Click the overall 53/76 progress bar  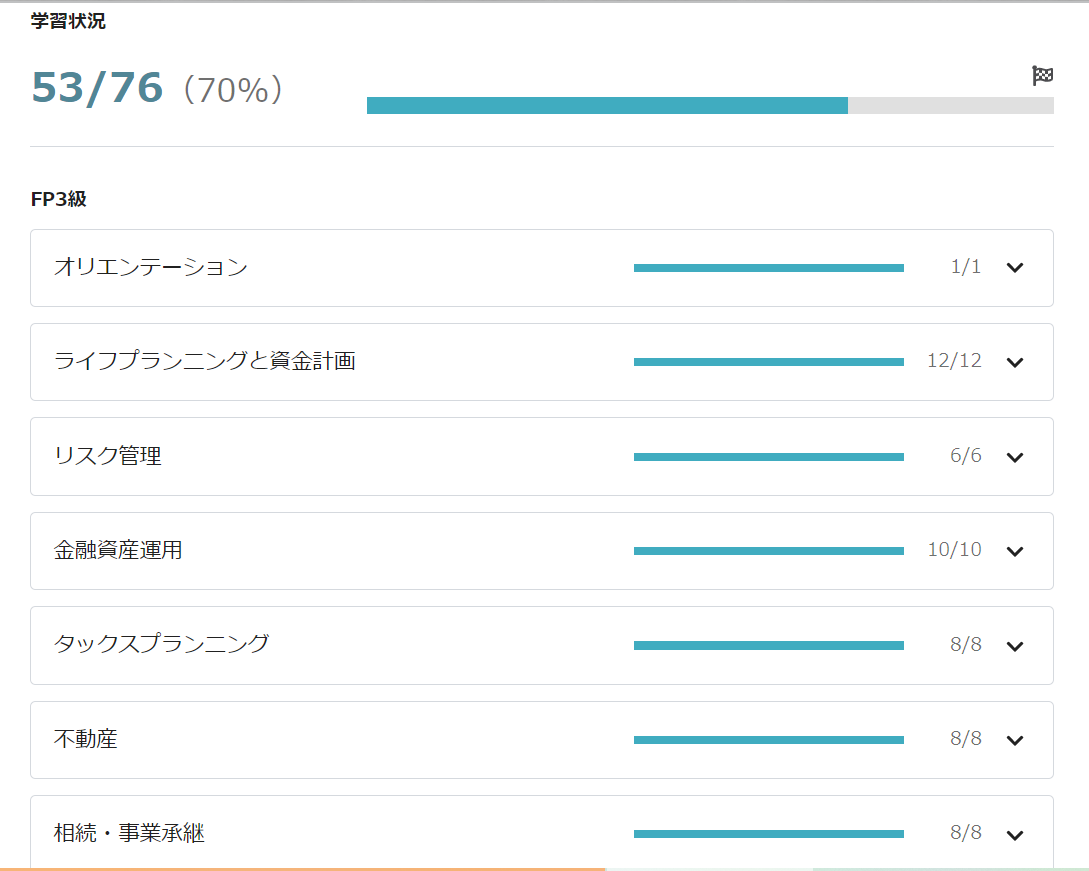tap(710, 105)
